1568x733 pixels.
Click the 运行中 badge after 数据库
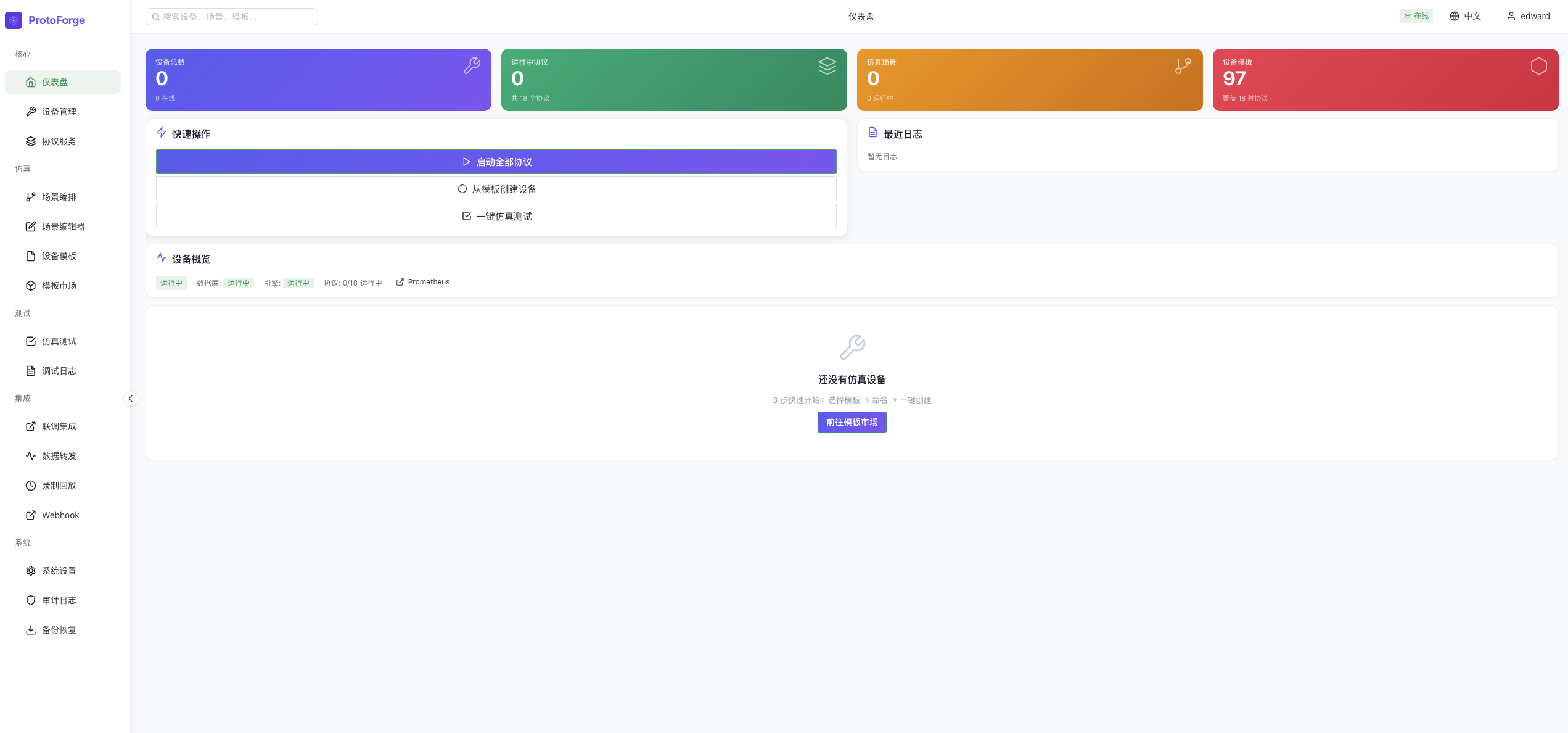[x=239, y=283]
